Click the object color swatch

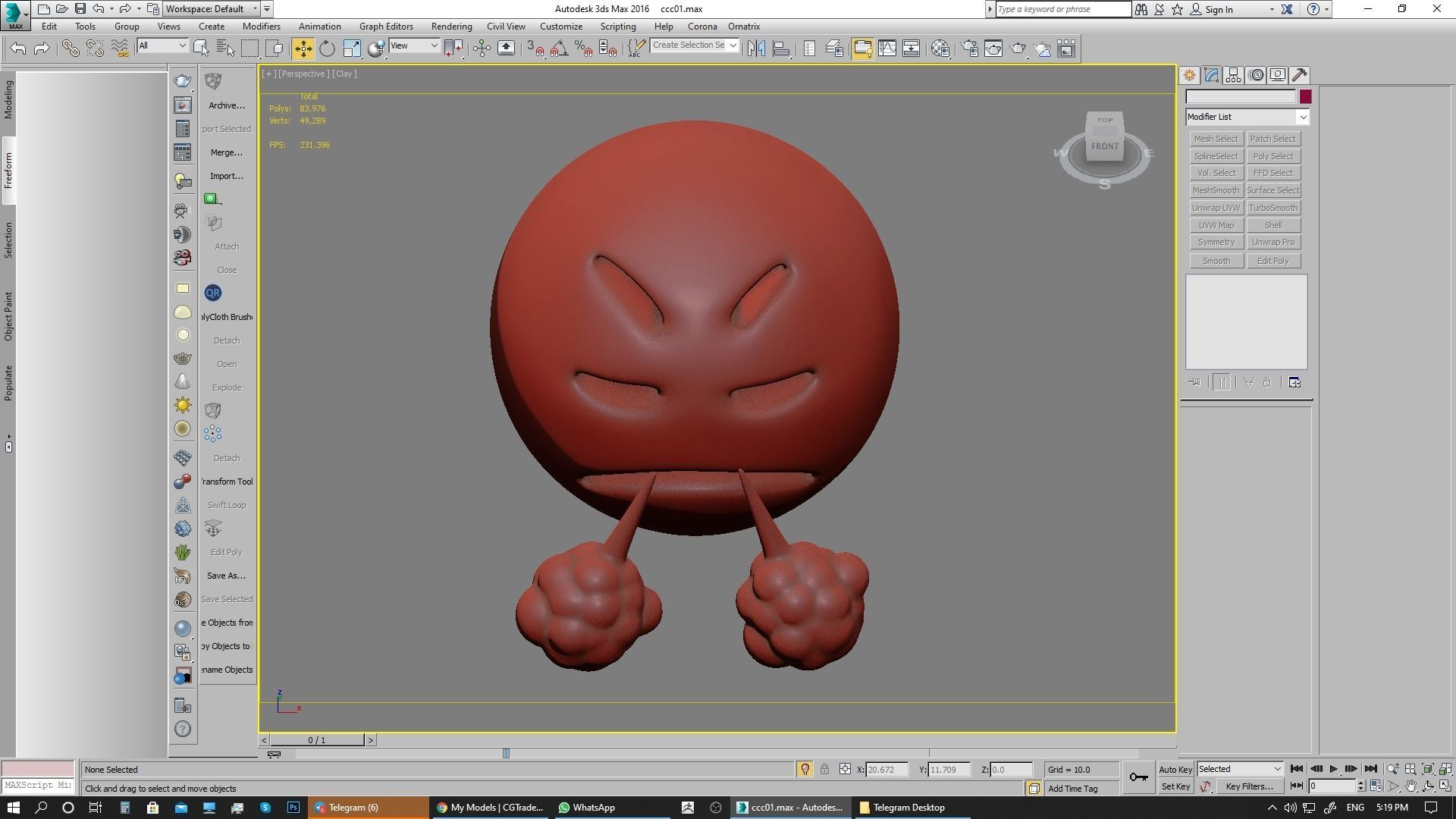coord(1305,96)
